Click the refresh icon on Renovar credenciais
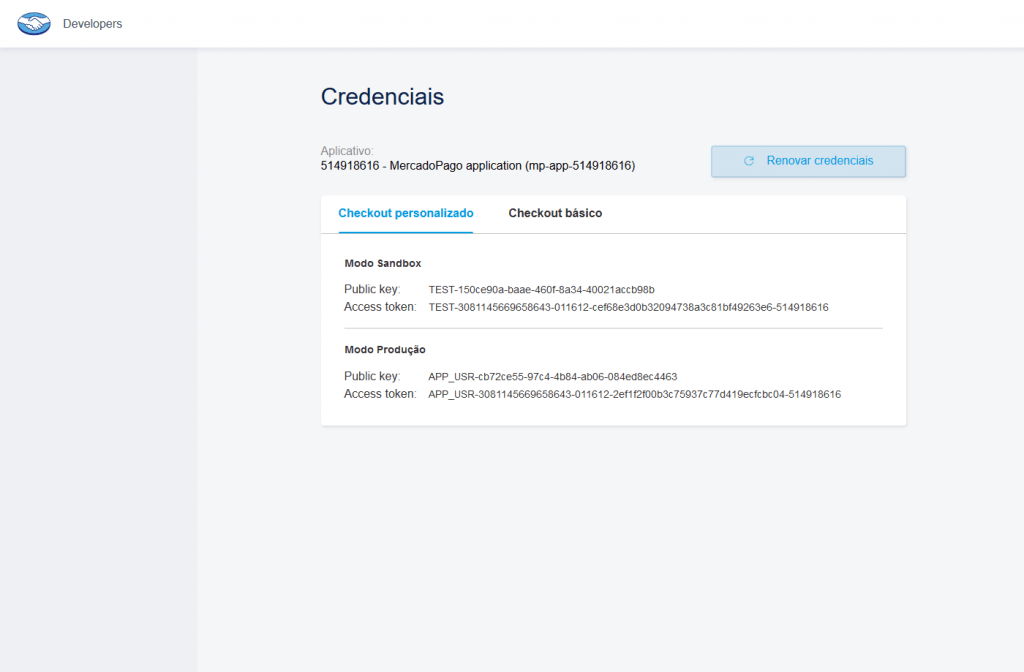This screenshot has width=1024, height=672. pos(749,160)
